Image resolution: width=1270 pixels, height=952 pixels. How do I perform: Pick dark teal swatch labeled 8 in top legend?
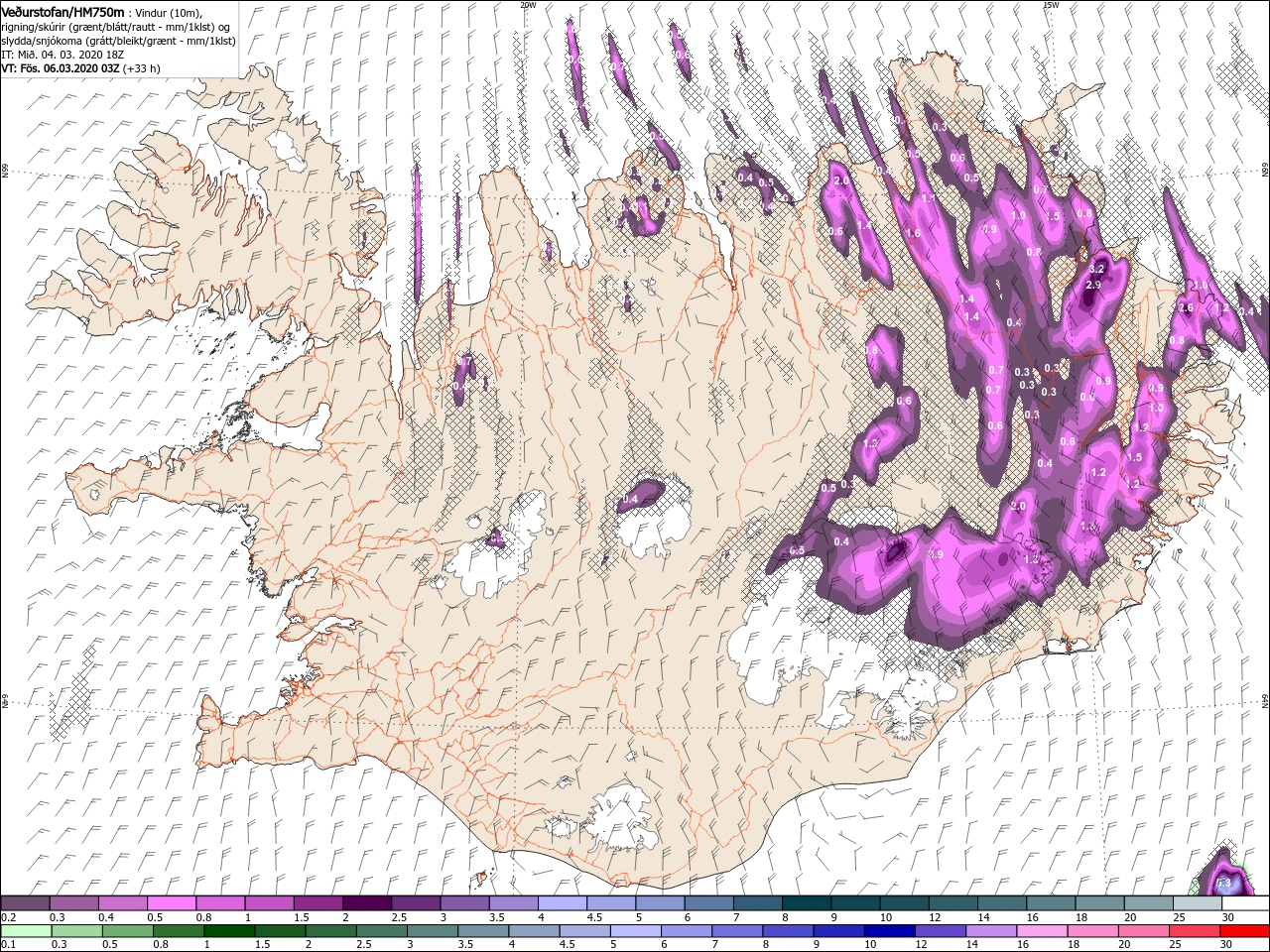[806, 903]
